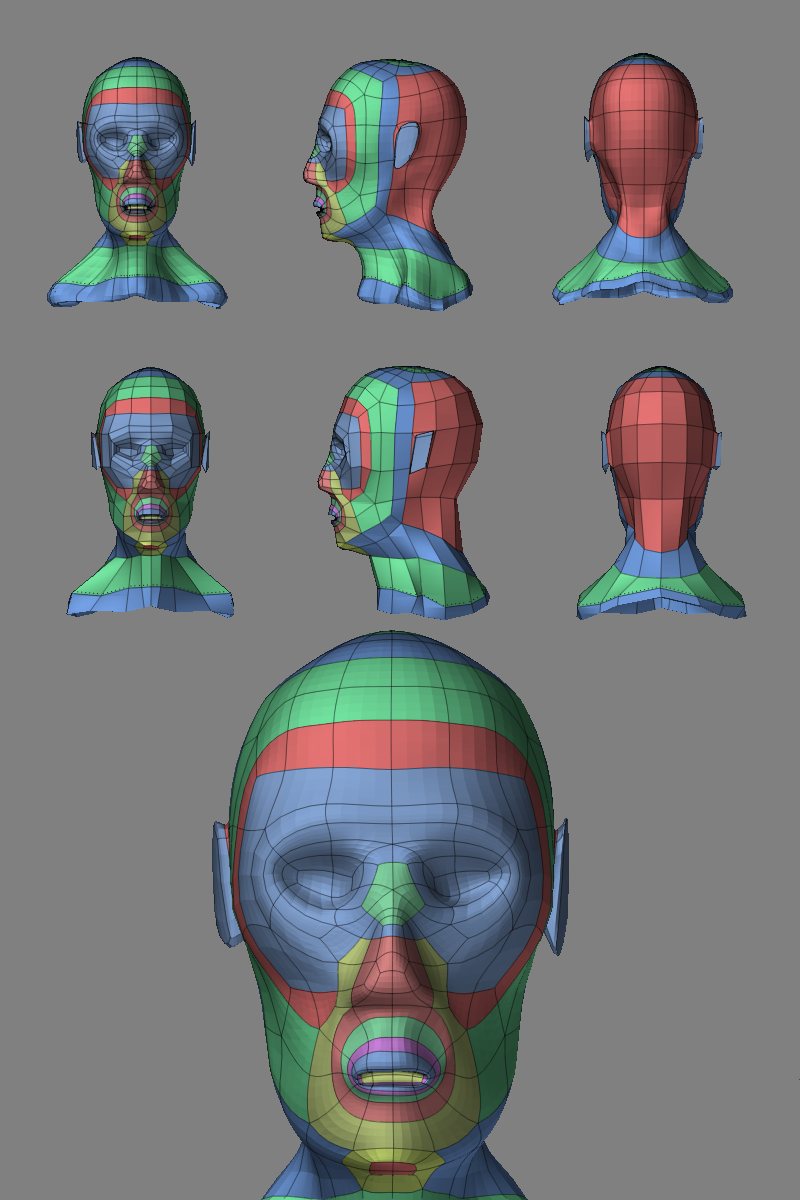
Task: Select the smooth-shaded side-profile head model
Action: pos(388,183)
